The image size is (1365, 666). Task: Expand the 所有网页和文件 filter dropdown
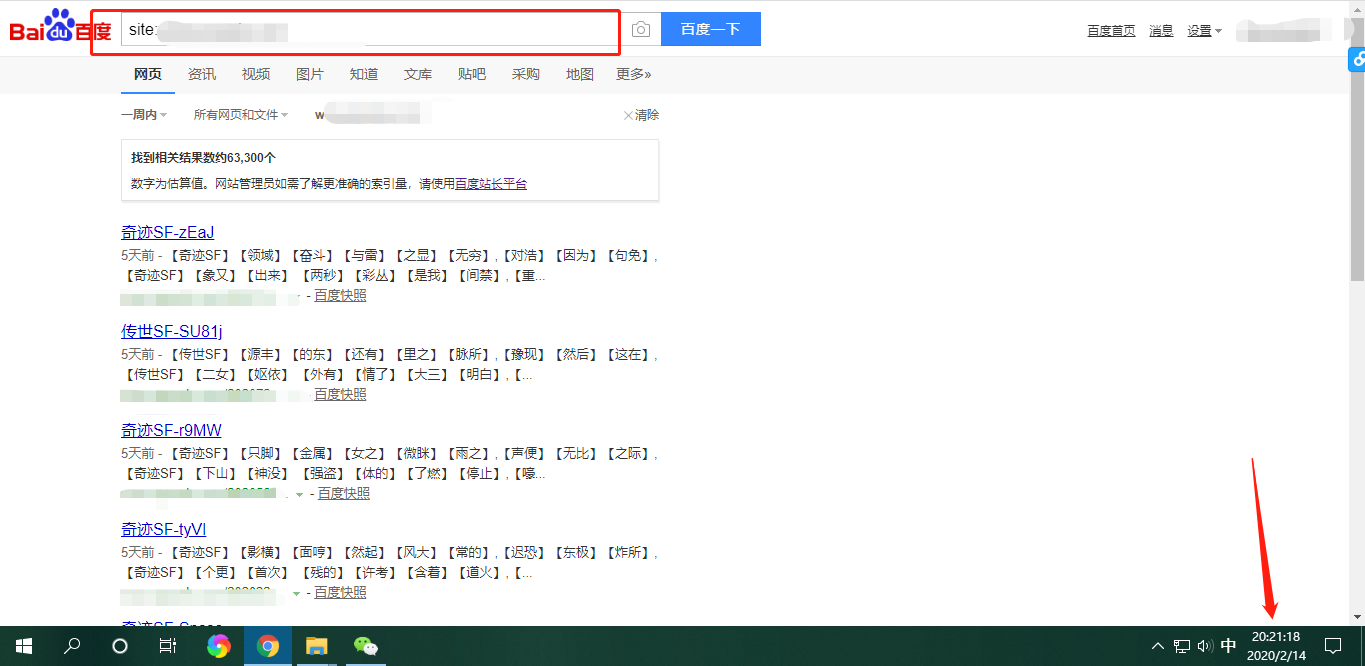240,115
